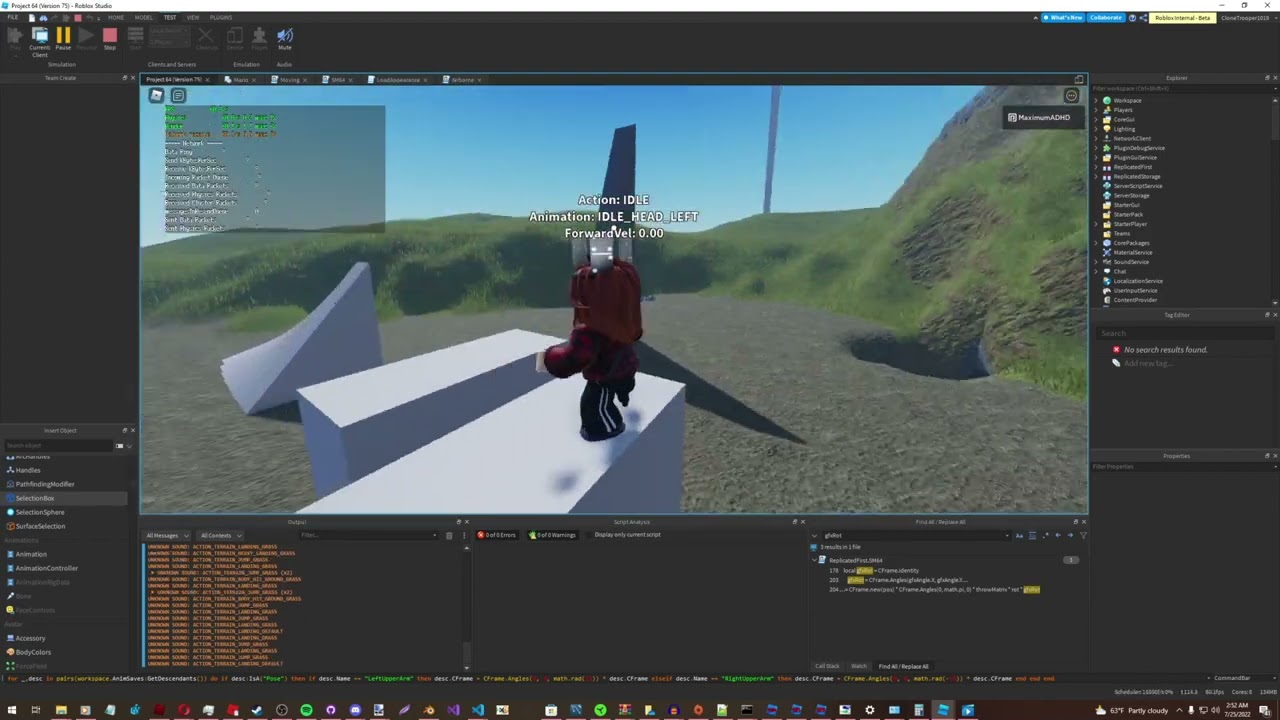The height and width of the screenshot is (720, 1280).
Task: Open the All Contexts dropdown in Output
Action: click(219, 535)
